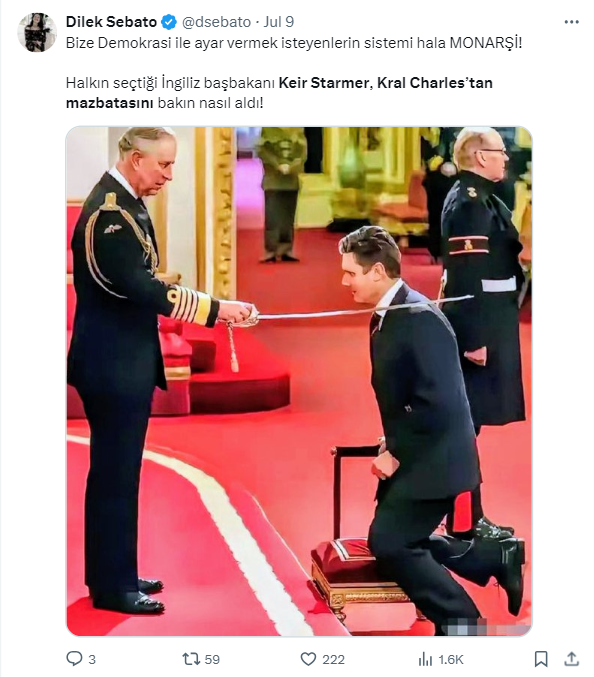Open the three-dot more options menu
Screen dimensions: 594x677
572,22
